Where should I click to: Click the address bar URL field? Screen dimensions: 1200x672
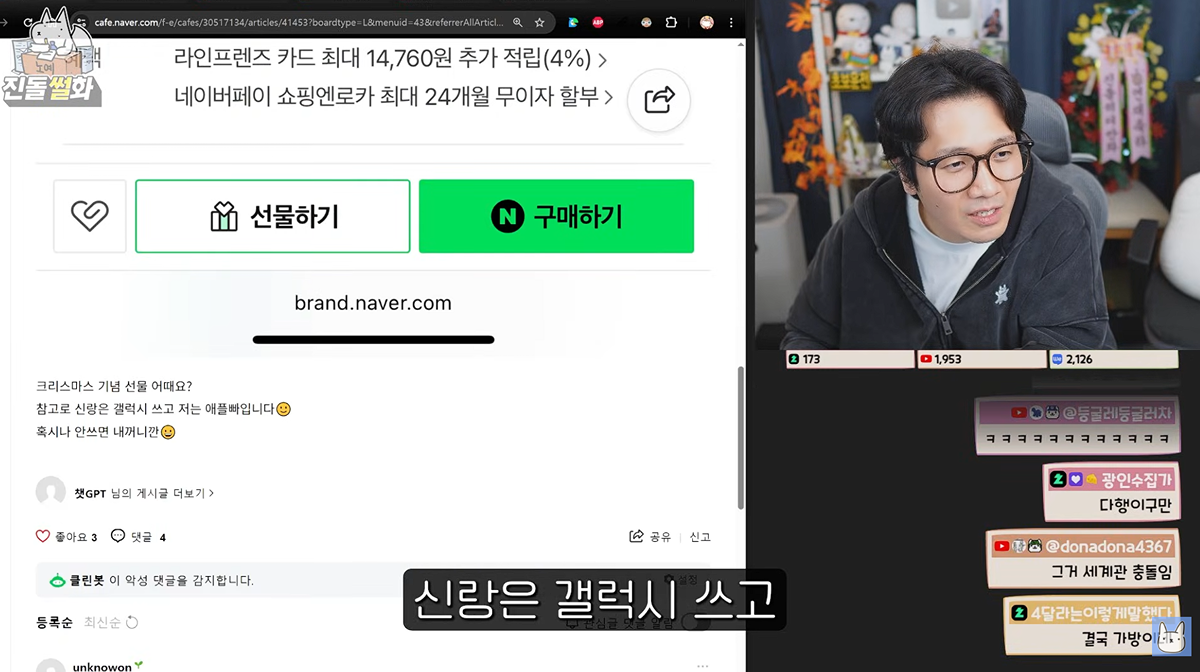tap(300, 22)
